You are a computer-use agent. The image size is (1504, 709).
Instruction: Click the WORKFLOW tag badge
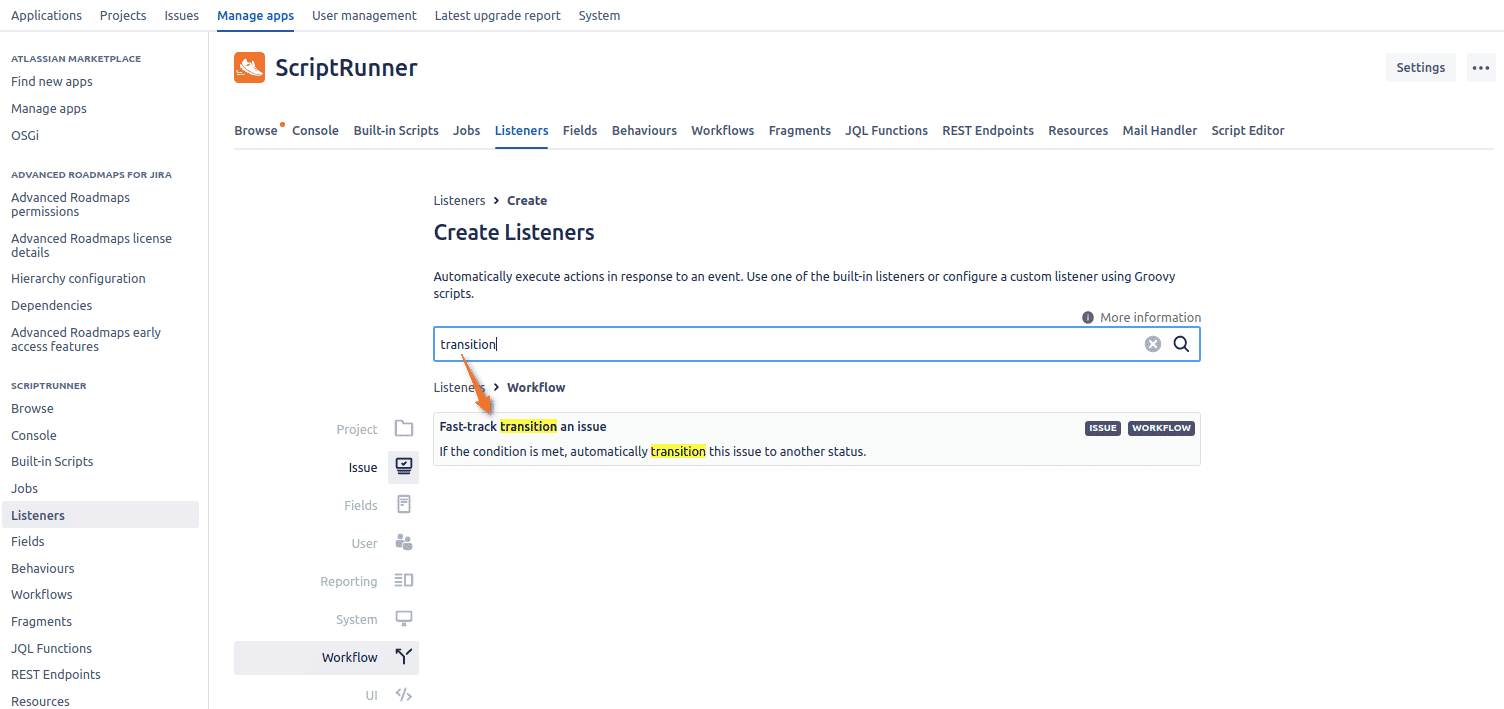click(x=1162, y=428)
